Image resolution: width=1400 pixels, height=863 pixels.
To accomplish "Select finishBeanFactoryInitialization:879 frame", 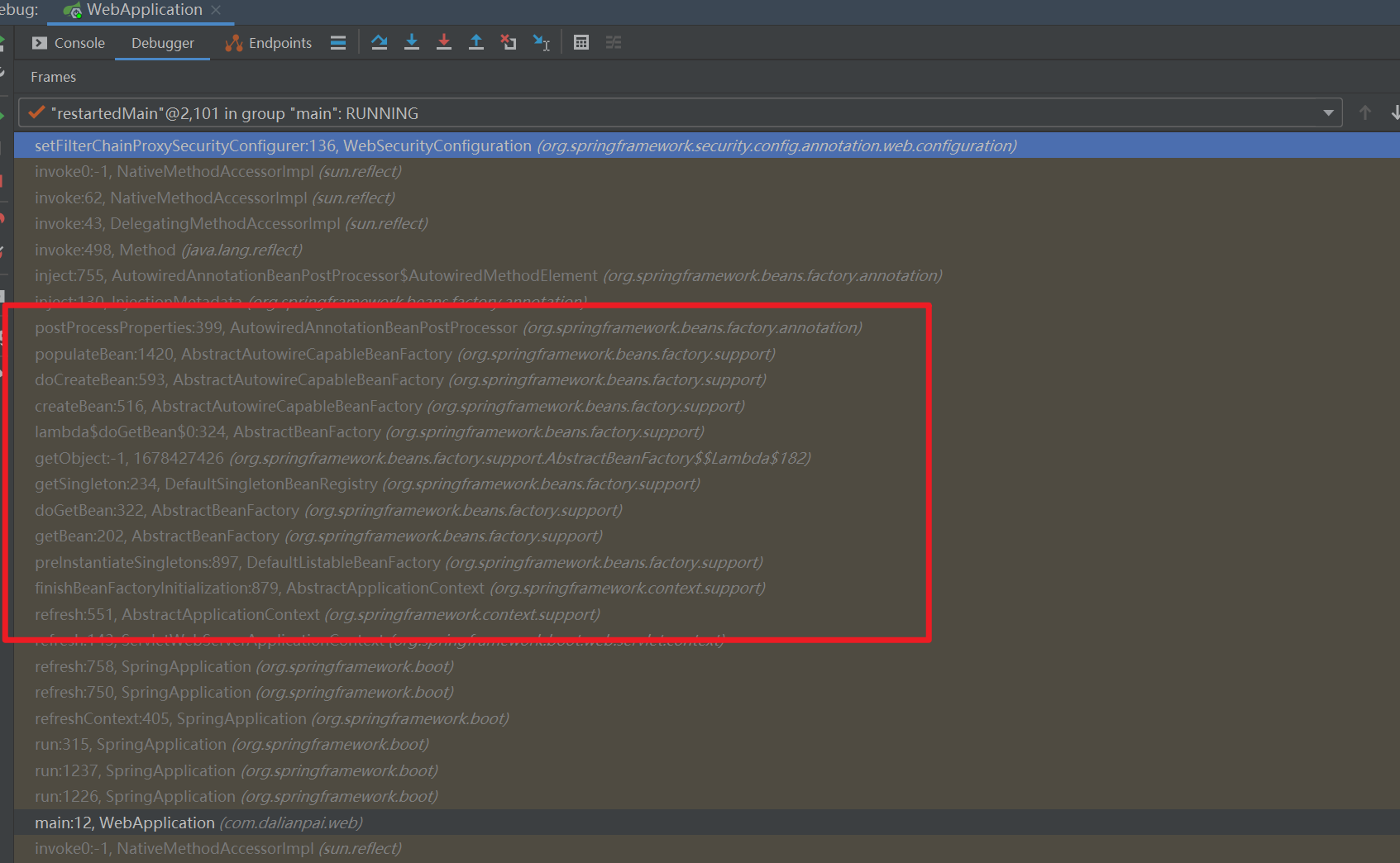I will pos(706,589).
